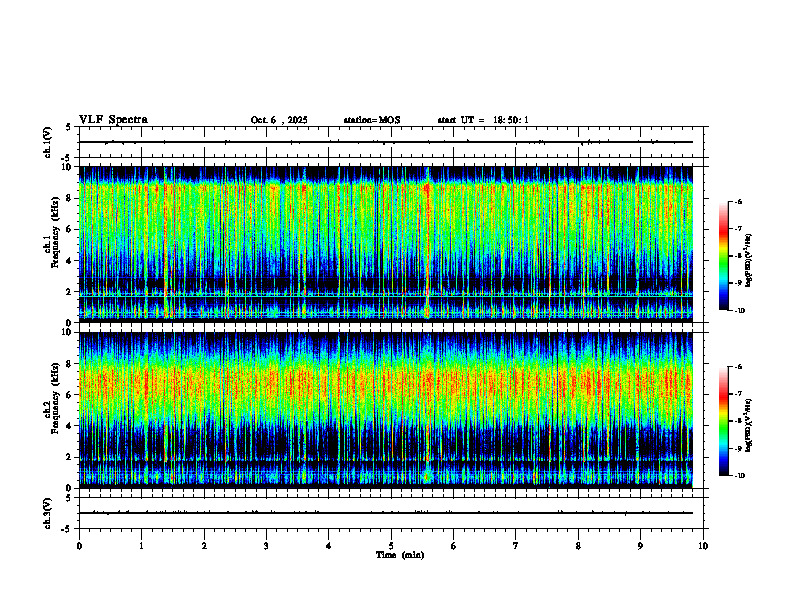Image resolution: width=792 pixels, height=612 pixels.
Task: Click the "-6" label on the upper colorbar
Action: tap(738, 201)
